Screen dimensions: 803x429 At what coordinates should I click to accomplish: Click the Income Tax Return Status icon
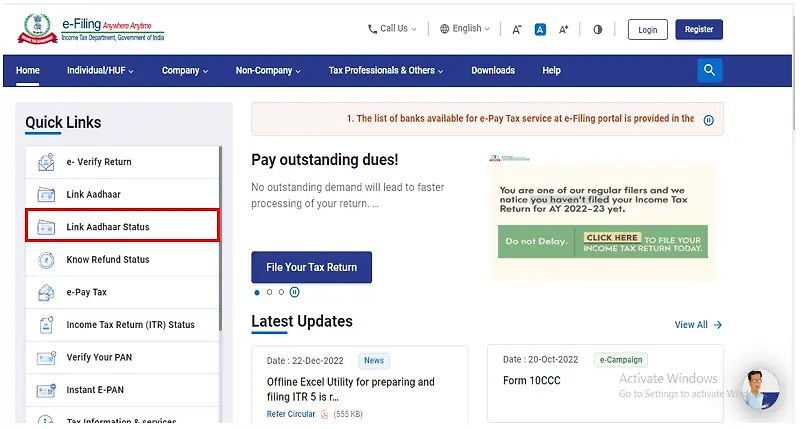tap(46, 325)
